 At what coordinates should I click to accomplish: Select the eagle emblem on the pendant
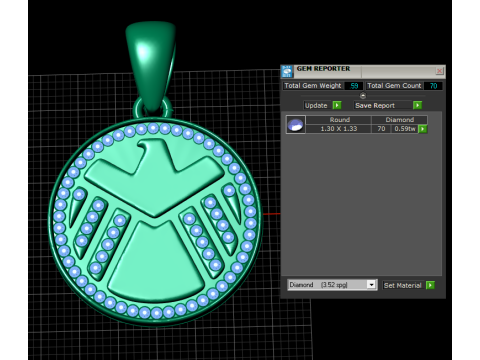click(x=155, y=178)
